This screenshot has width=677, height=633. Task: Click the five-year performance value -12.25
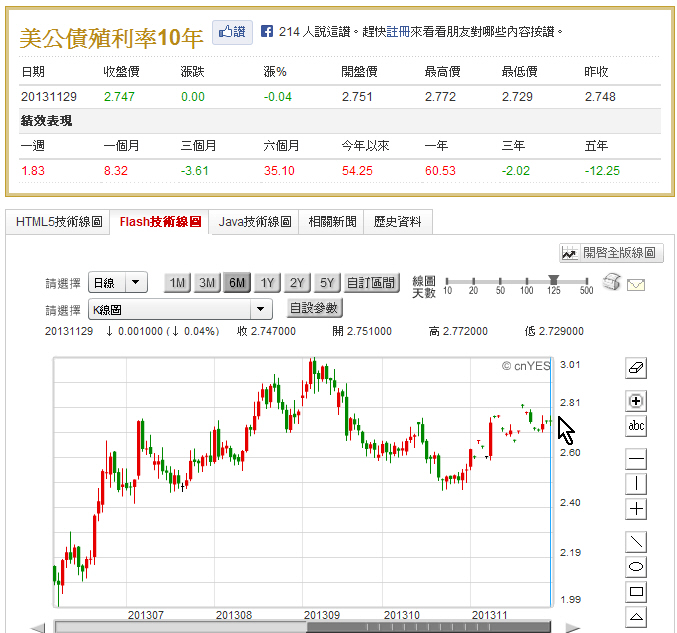602,171
